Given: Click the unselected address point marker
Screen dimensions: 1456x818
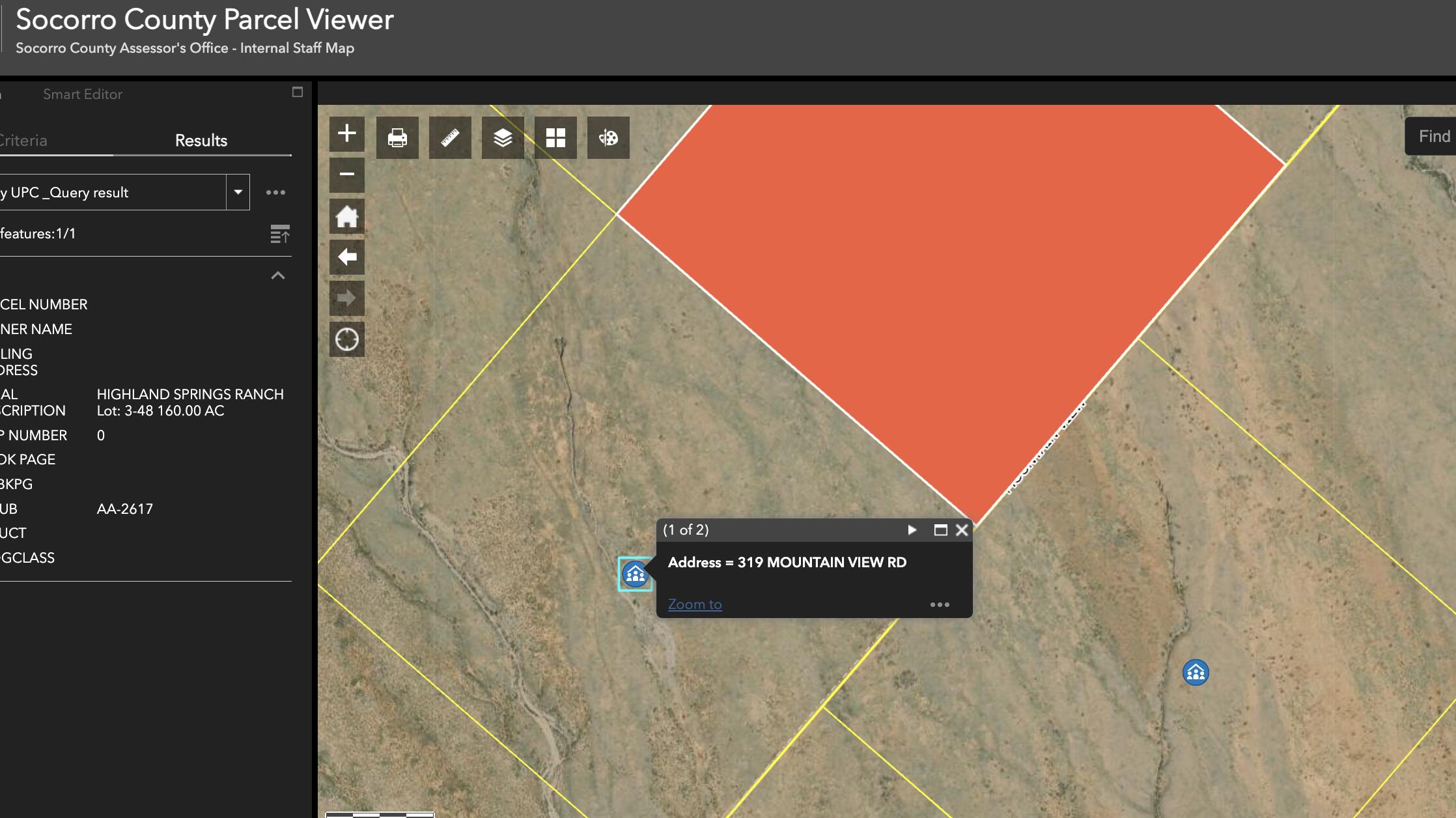Looking at the screenshot, I should click(1195, 672).
